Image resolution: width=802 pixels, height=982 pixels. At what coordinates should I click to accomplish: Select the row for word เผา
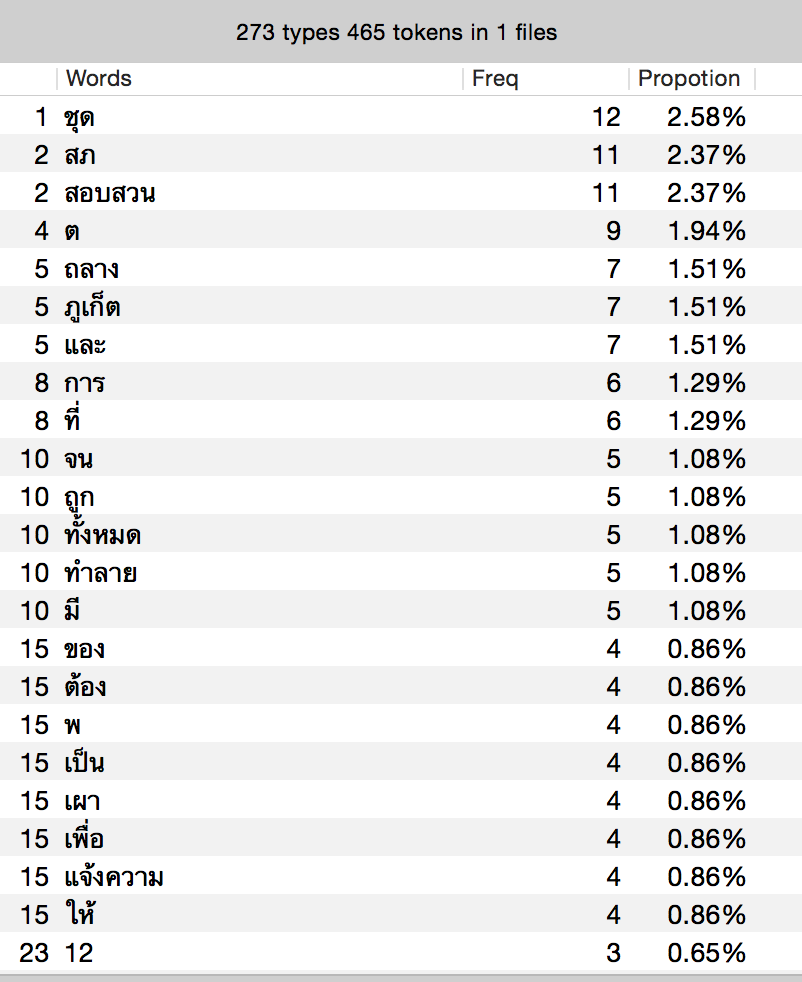[82, 802]
